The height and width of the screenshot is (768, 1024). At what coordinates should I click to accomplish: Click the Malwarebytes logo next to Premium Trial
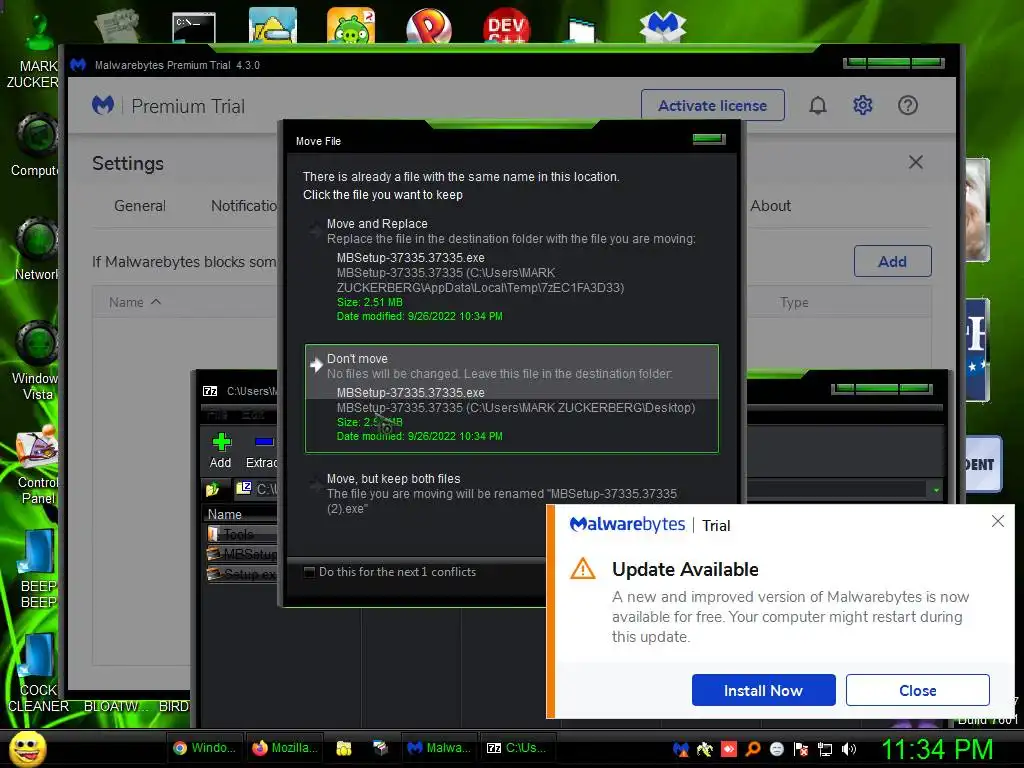click(x=103, y=105)
